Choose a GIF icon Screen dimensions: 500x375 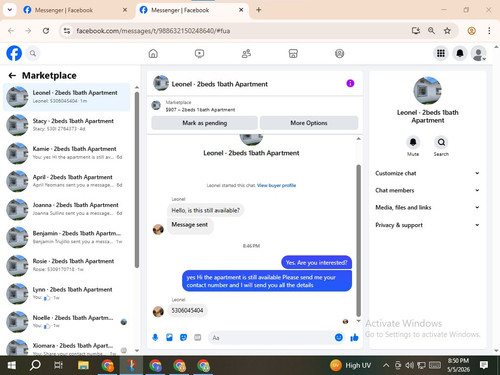tap(198, 338)
